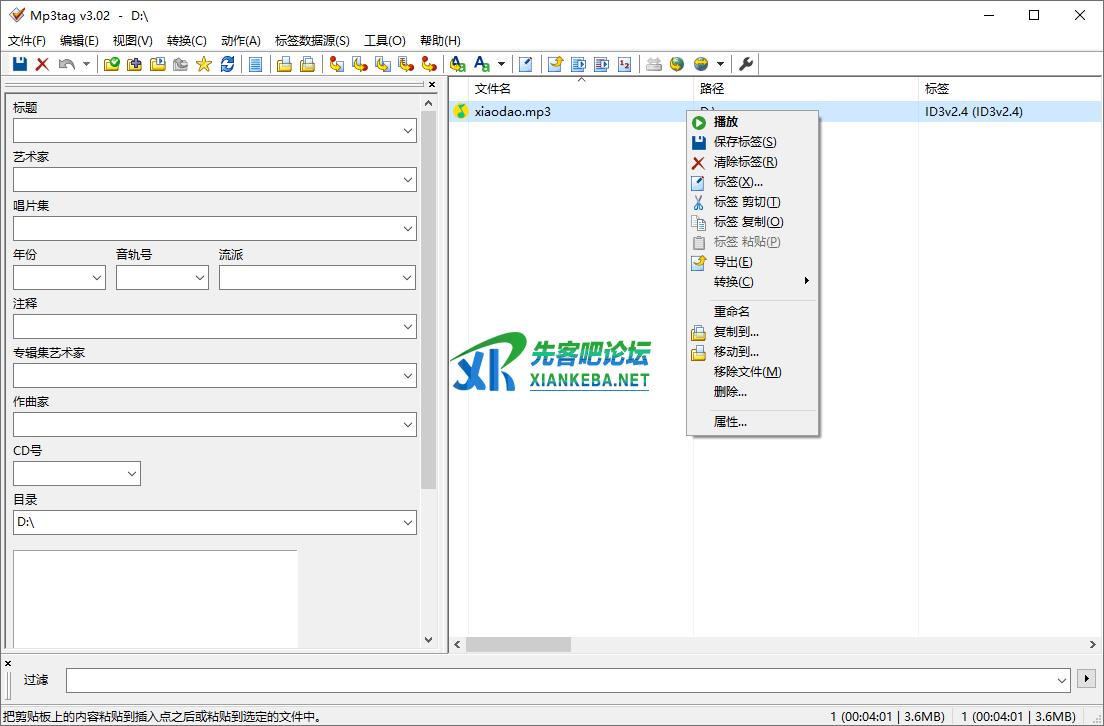This screenshot has width=1104, height=726.
Task: Click the 文件名 column header
Action: [492, 89]
